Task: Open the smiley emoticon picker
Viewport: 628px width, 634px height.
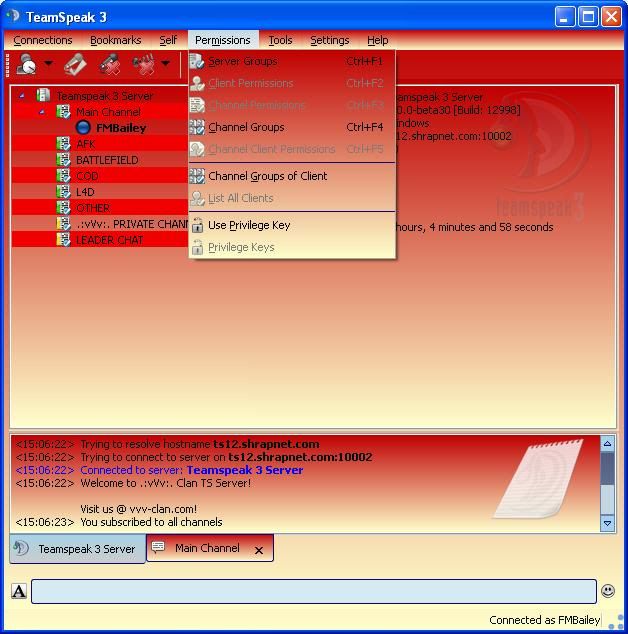Action: pos(608,591)
